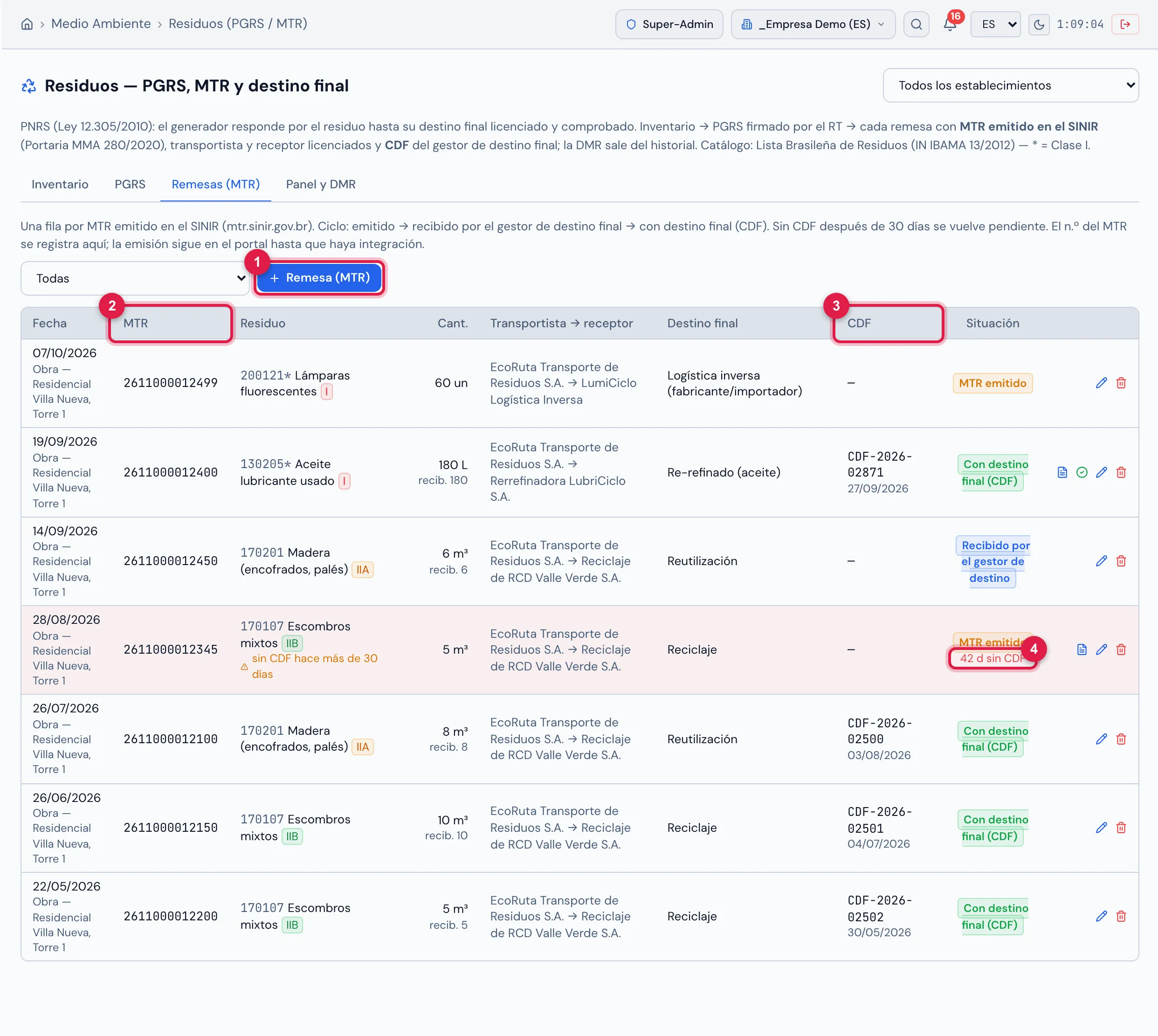The width and height of the screenshot is (1158, 1036).
Task: Click the Super-Admin role button
Action: pos(669,24)
